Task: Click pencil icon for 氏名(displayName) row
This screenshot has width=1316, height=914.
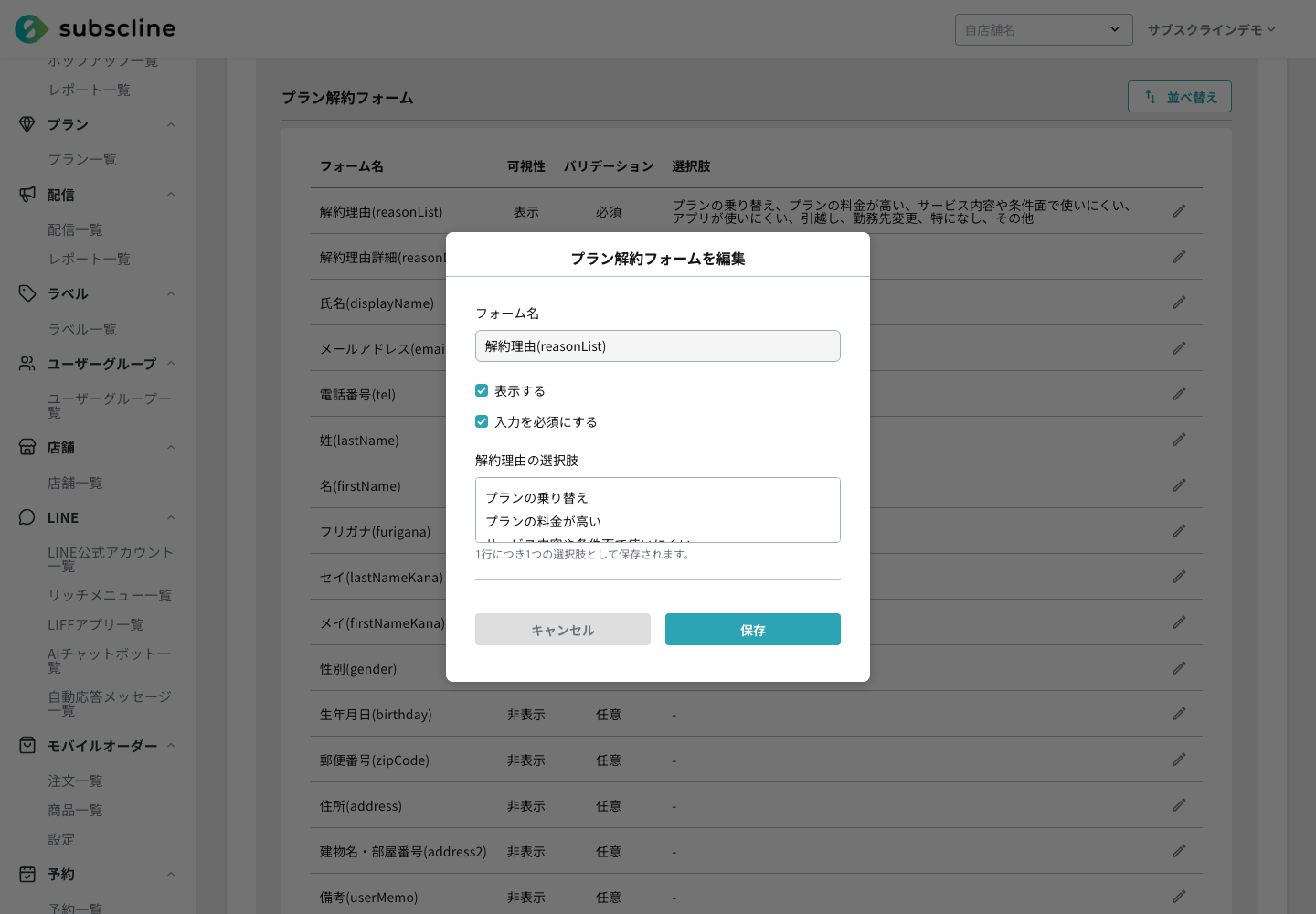Action: click(1179, 303)
